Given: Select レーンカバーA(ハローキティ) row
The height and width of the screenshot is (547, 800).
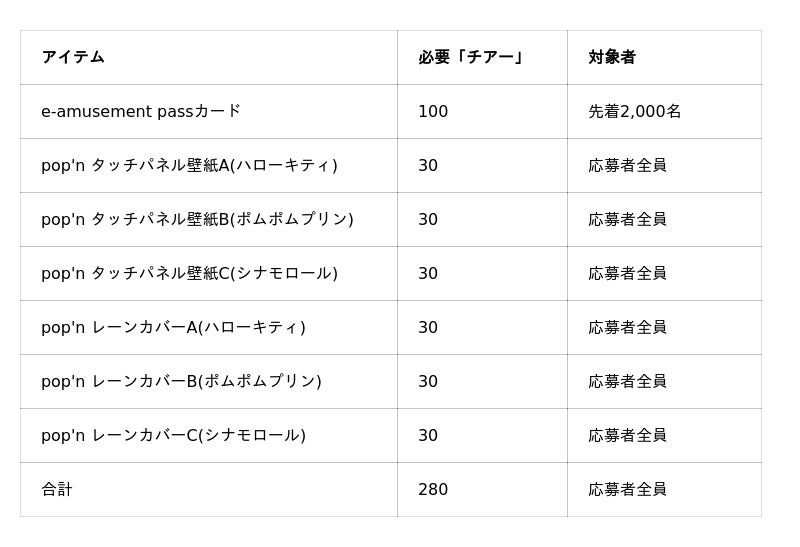Looking at the screenshot, I should (x=391, y=328).
